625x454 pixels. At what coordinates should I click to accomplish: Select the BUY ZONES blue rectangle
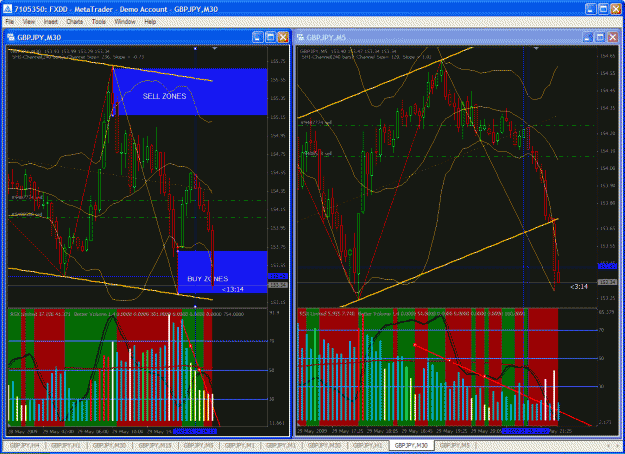pyautogui.click(x=222, y=272)
